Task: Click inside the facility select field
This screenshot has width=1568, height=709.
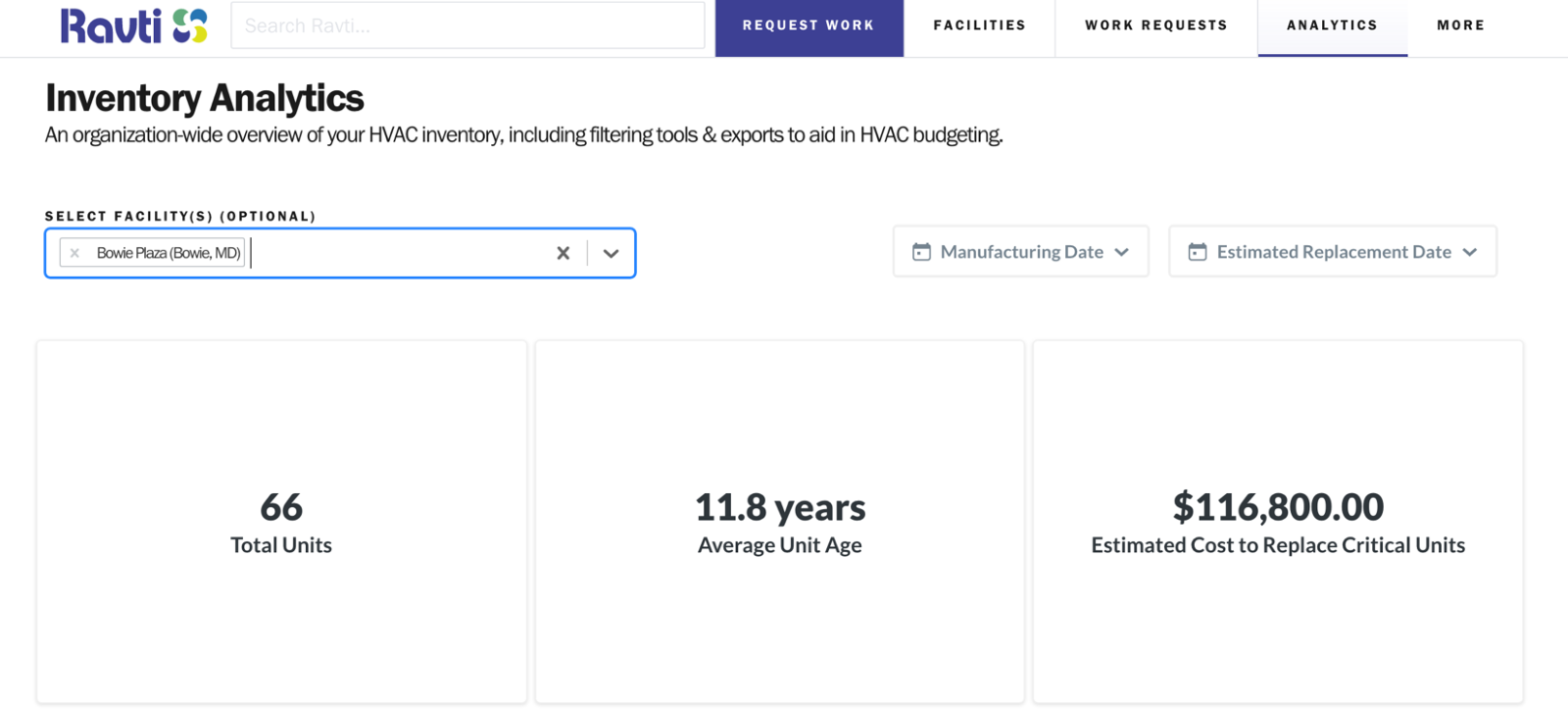Action: pyautogui.click(x=402, y=253)
